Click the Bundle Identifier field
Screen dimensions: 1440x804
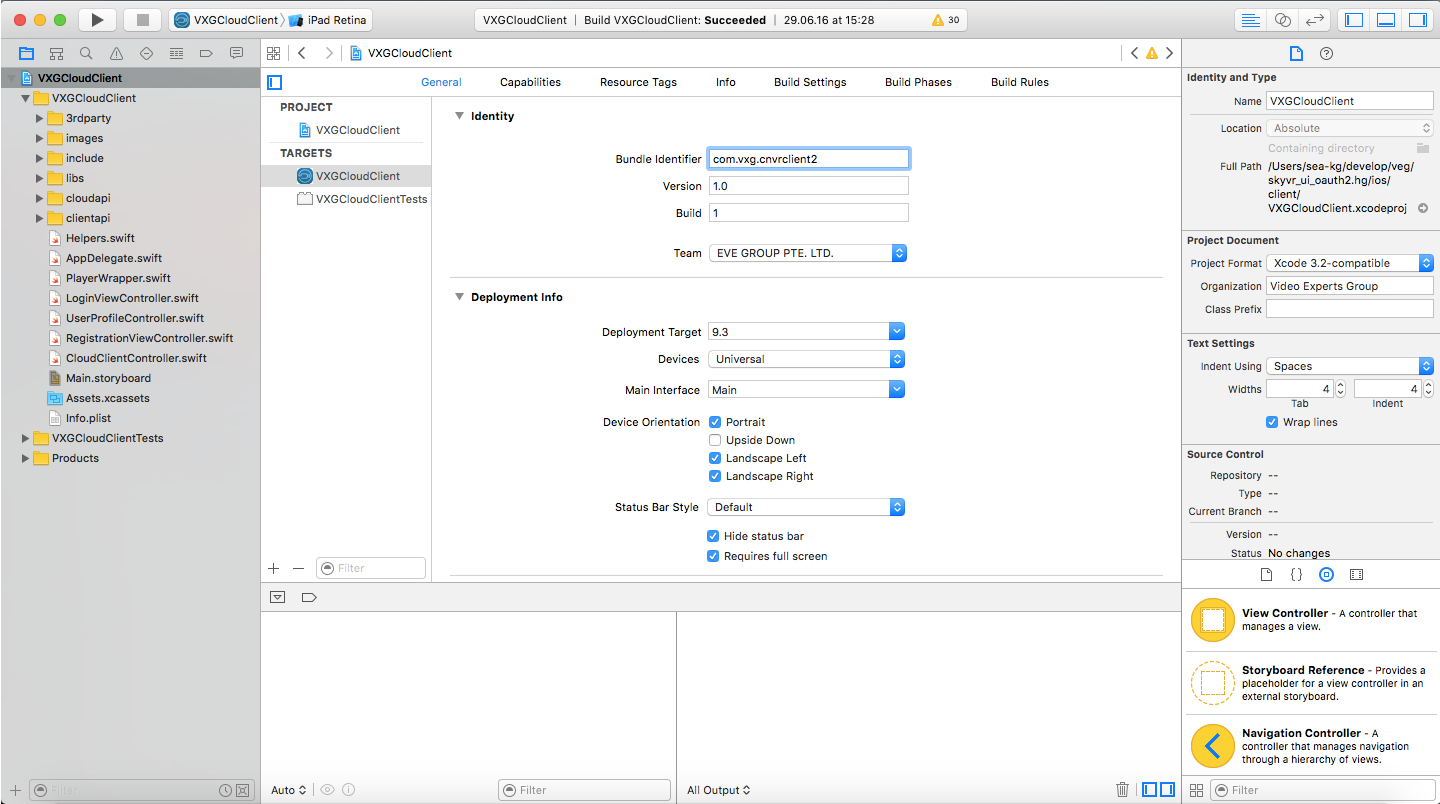click(808, 158)
